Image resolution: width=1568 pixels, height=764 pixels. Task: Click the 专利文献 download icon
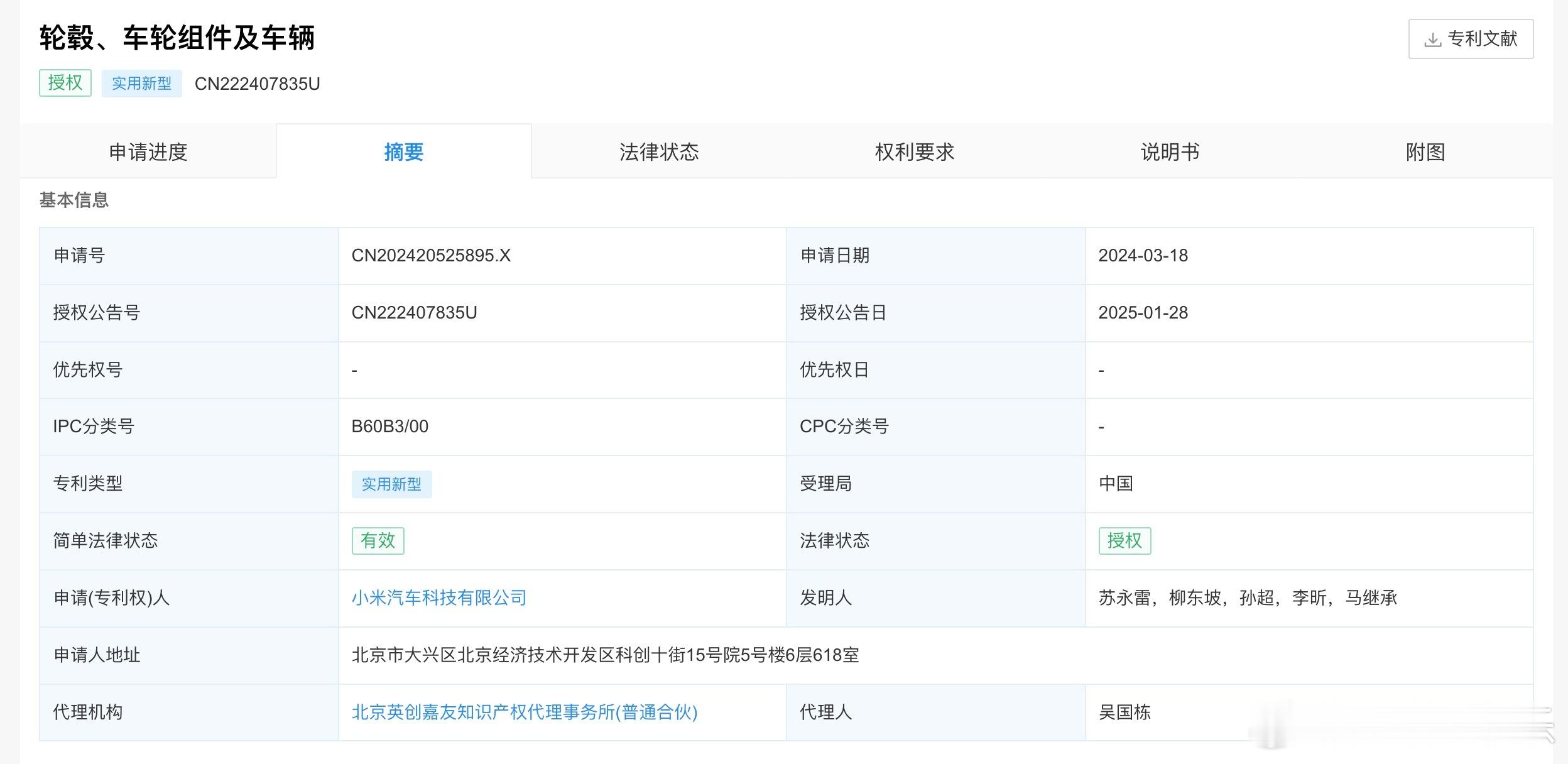pyautogui.click(x=1432, y=40)
